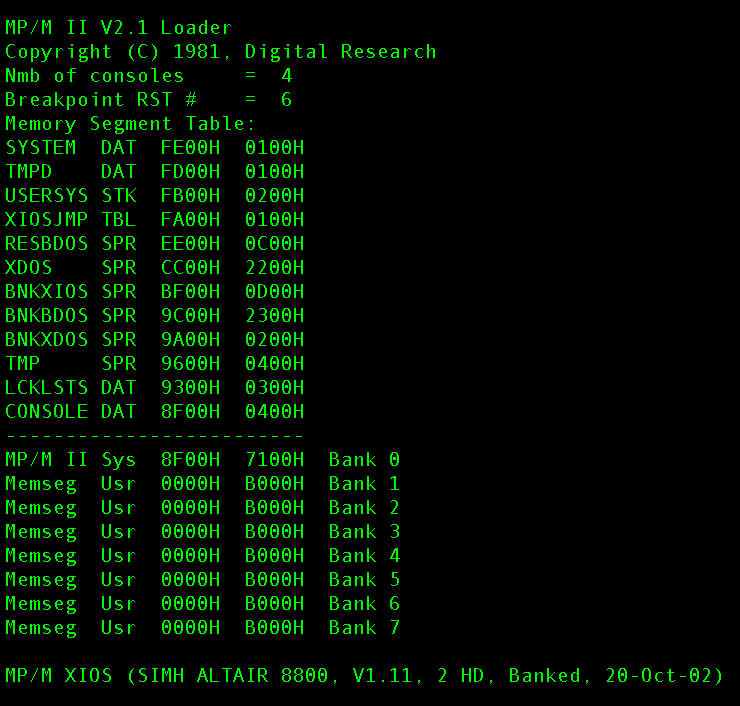This screenshot has height=706, width=740.
Task: Click address 'FA00H' in XIOSJMP row
Action: (x=190, y=220)
